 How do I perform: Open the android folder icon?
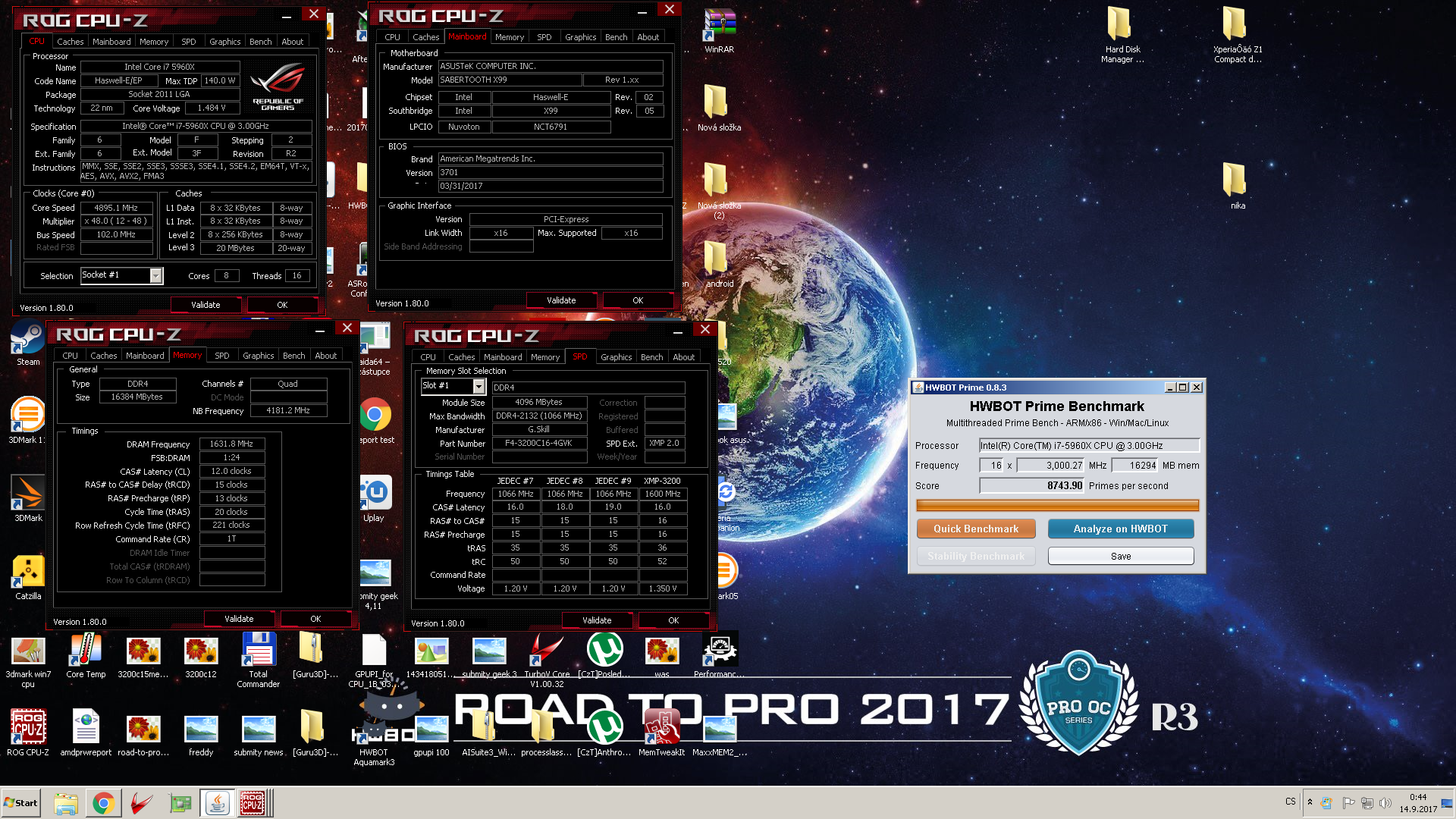pos(719,264)
